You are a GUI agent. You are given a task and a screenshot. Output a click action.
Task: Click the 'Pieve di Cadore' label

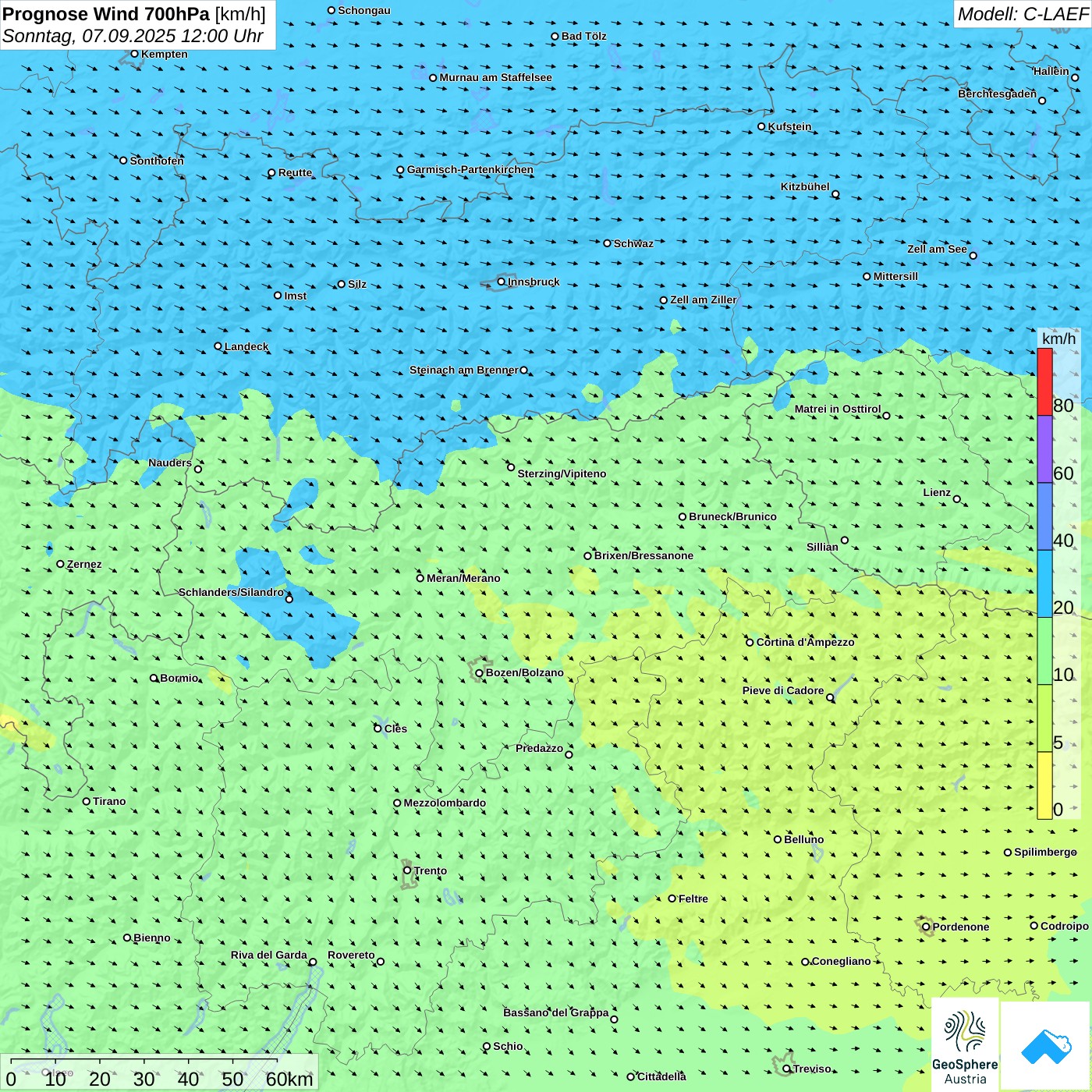(783, 690)
